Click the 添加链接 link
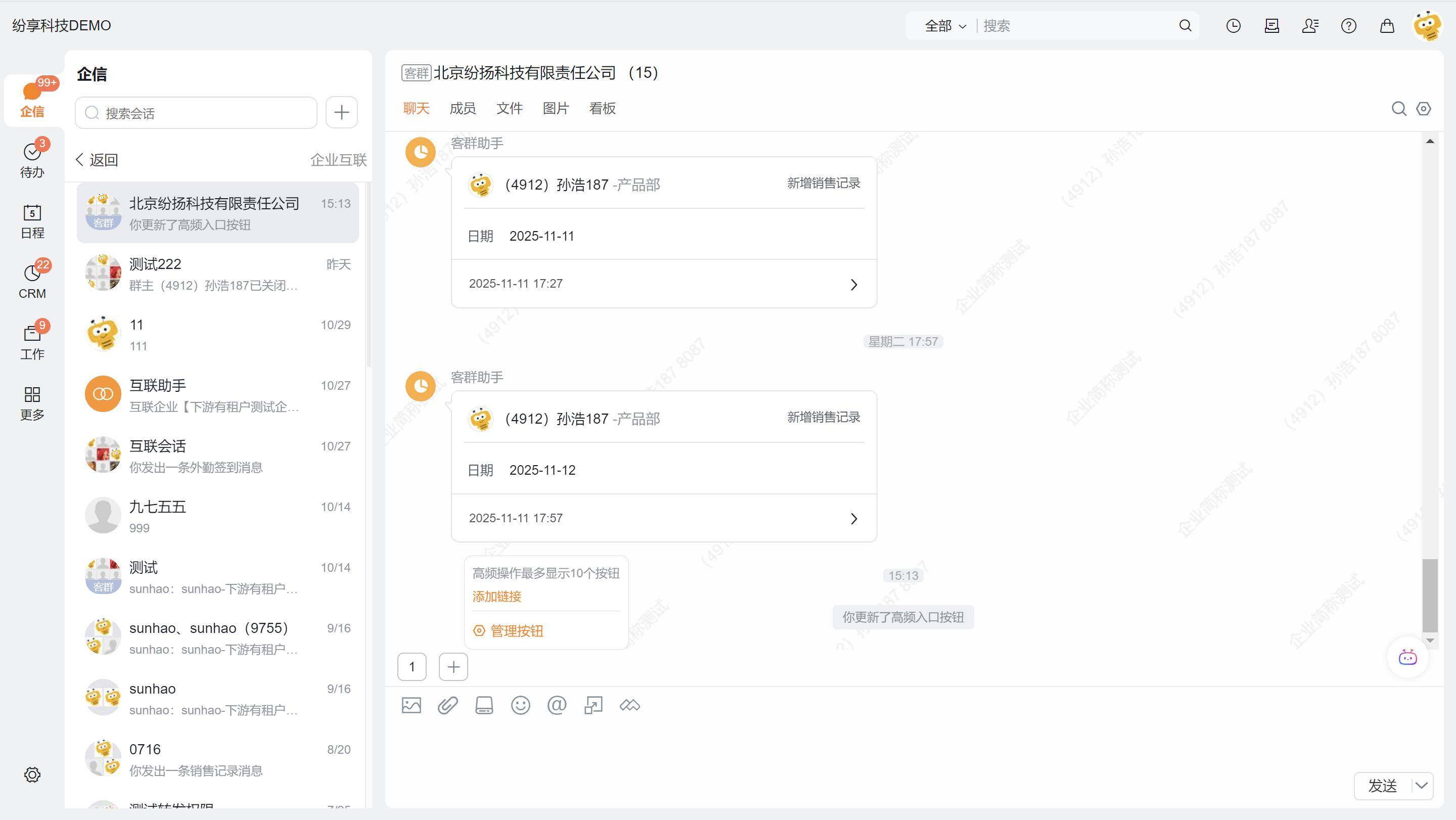Screen dimensions: 1456x820 click(497, 596)
